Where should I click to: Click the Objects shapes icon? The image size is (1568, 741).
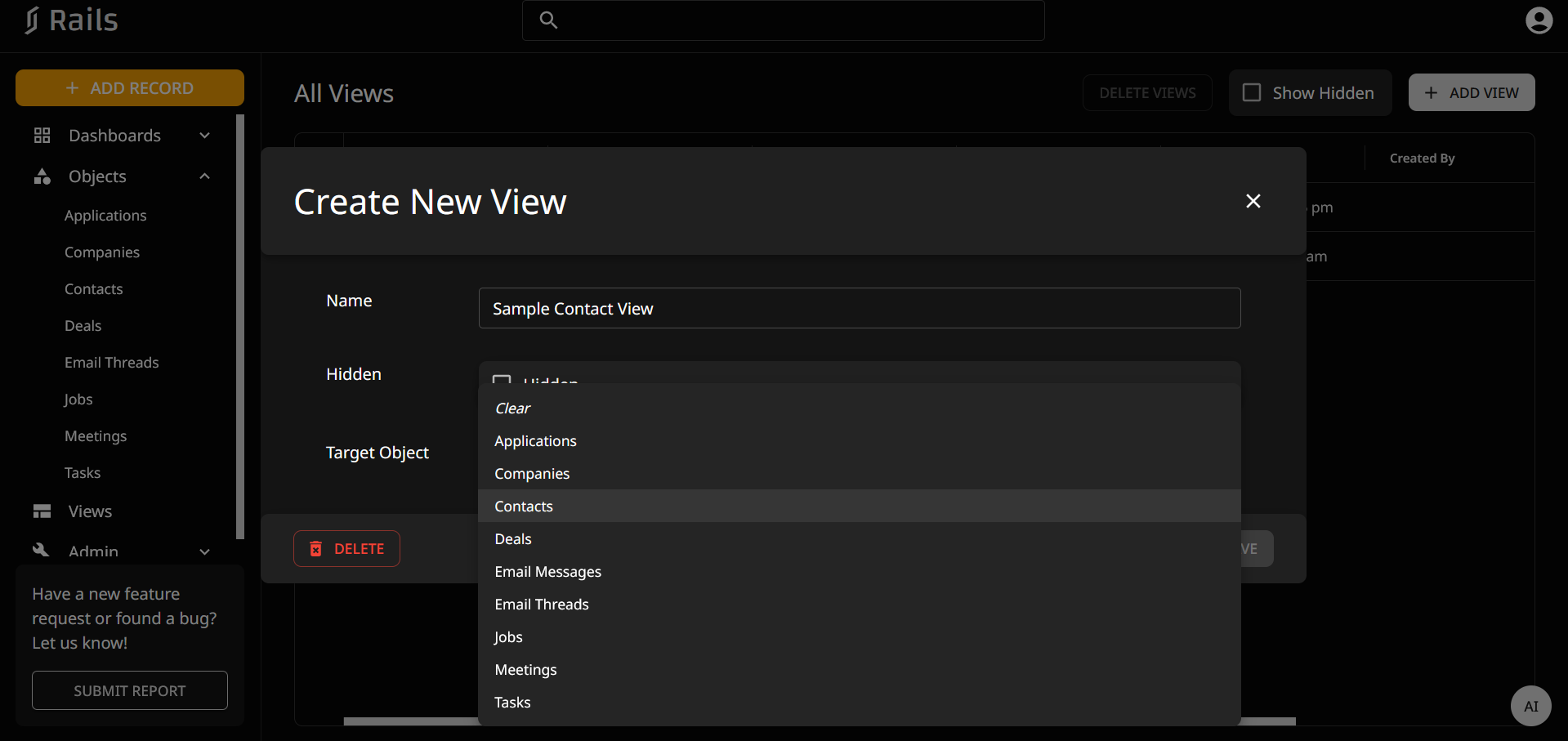[42, 176]
